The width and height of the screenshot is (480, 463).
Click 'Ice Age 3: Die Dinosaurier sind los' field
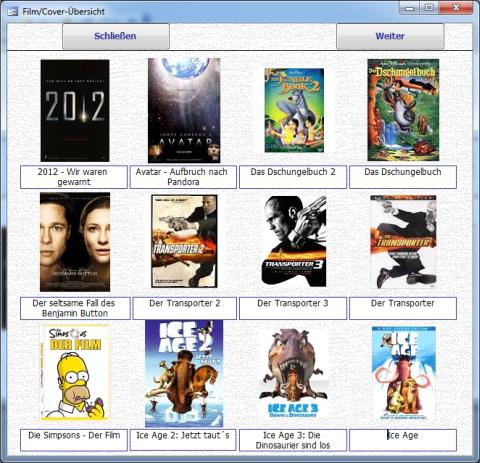pyautogui.click(x=293, y=440)
